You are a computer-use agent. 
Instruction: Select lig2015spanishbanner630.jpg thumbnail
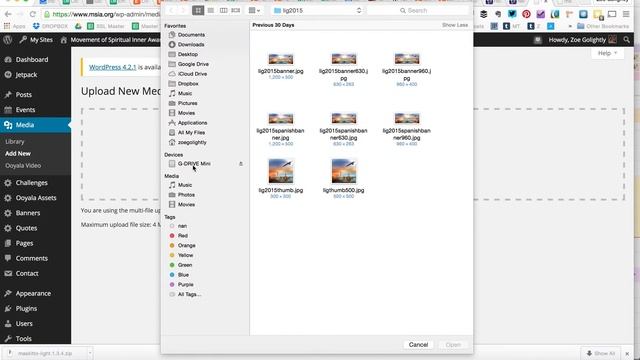pos(344,119)
